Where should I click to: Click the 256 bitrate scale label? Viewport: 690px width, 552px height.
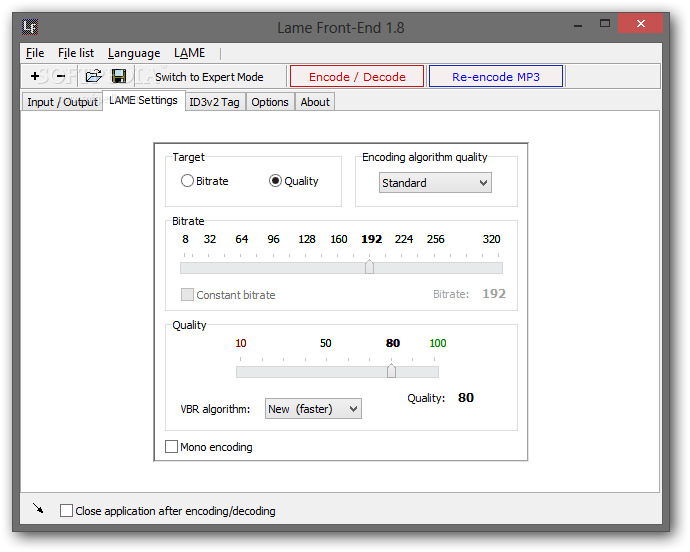pyautogui.click(x=436, y=239)
